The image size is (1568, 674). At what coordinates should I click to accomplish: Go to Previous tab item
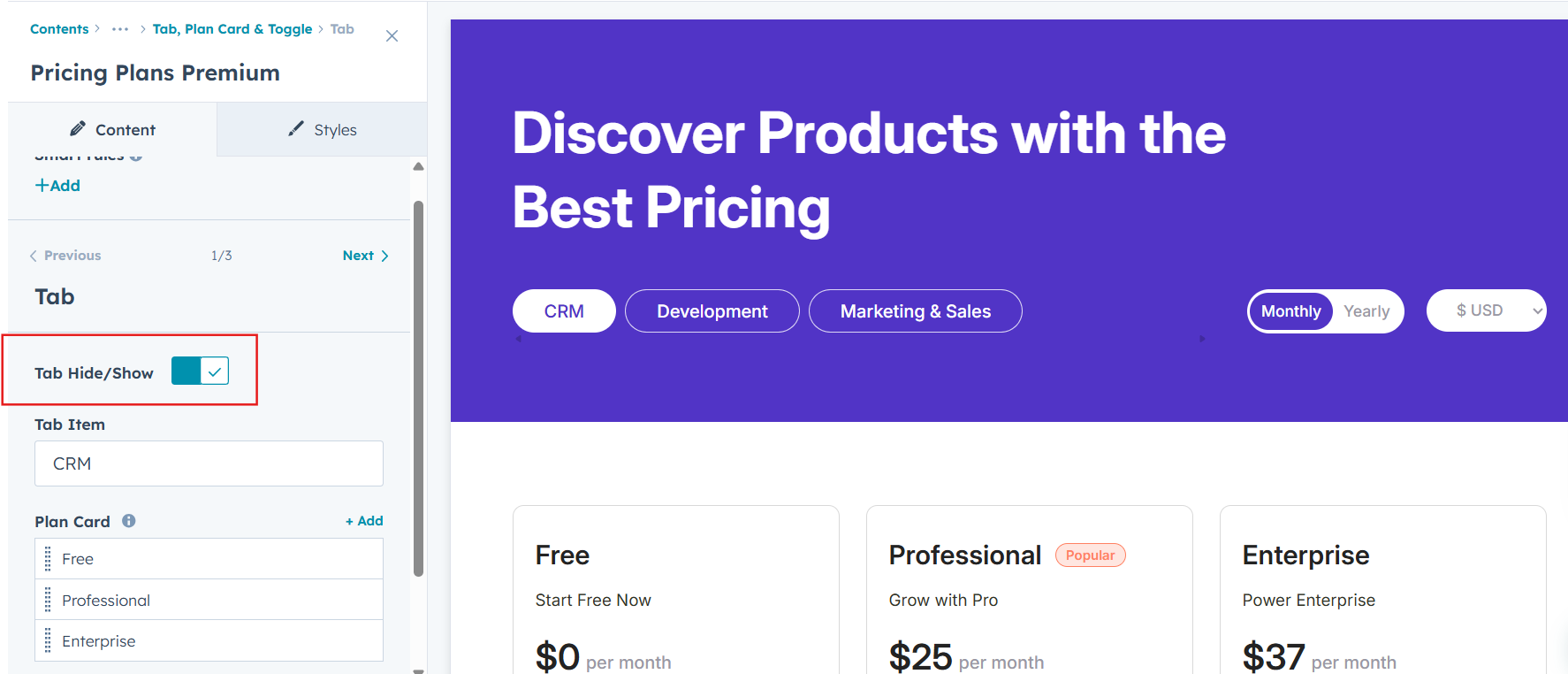click(65, 256)
